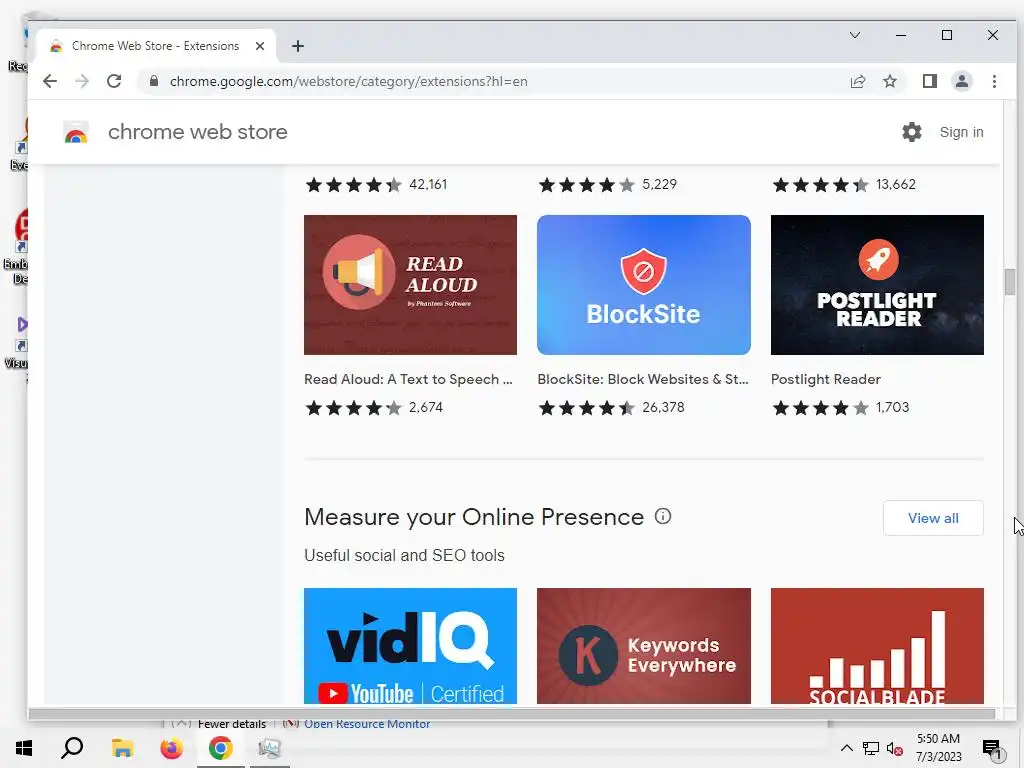Click the address bar URL
Image resolution: width=1024 pixels, height=768 pixels.
click(x=348, y=82)
